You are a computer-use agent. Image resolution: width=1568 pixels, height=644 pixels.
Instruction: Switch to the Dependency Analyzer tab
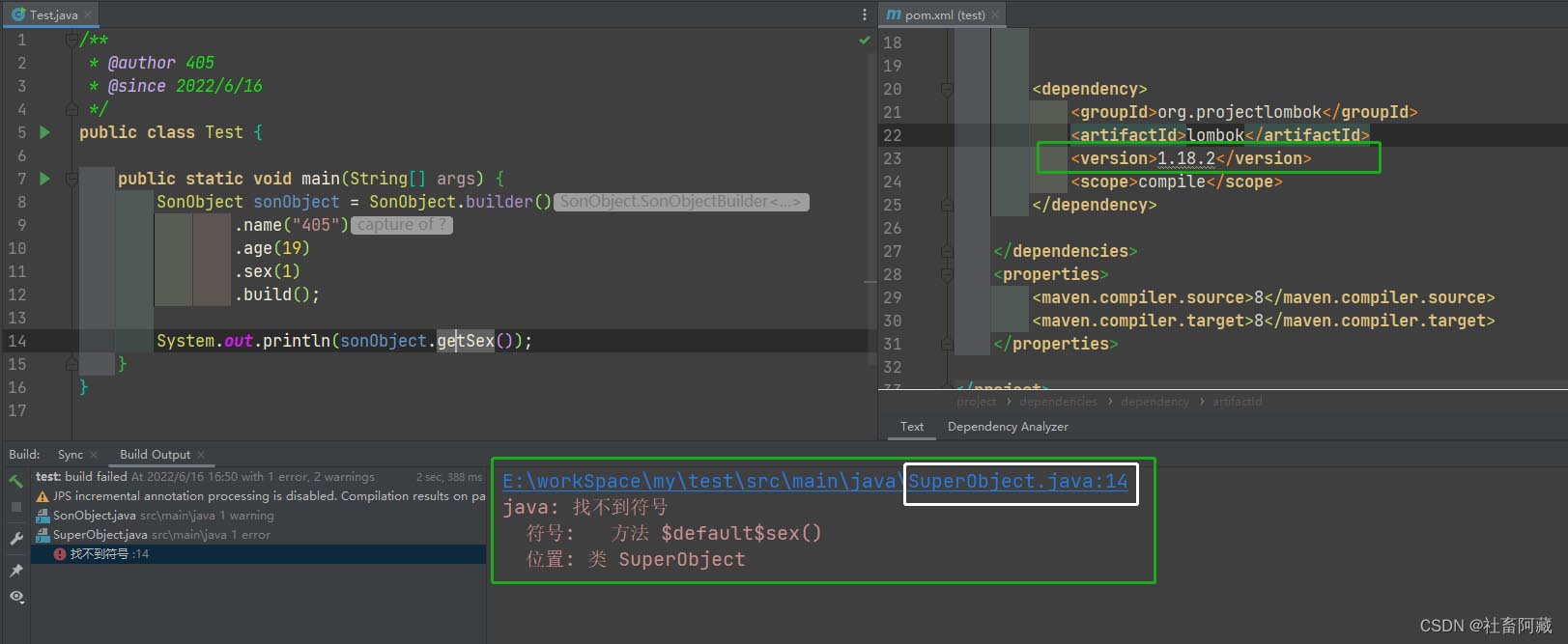click(x=1008, y=427)
